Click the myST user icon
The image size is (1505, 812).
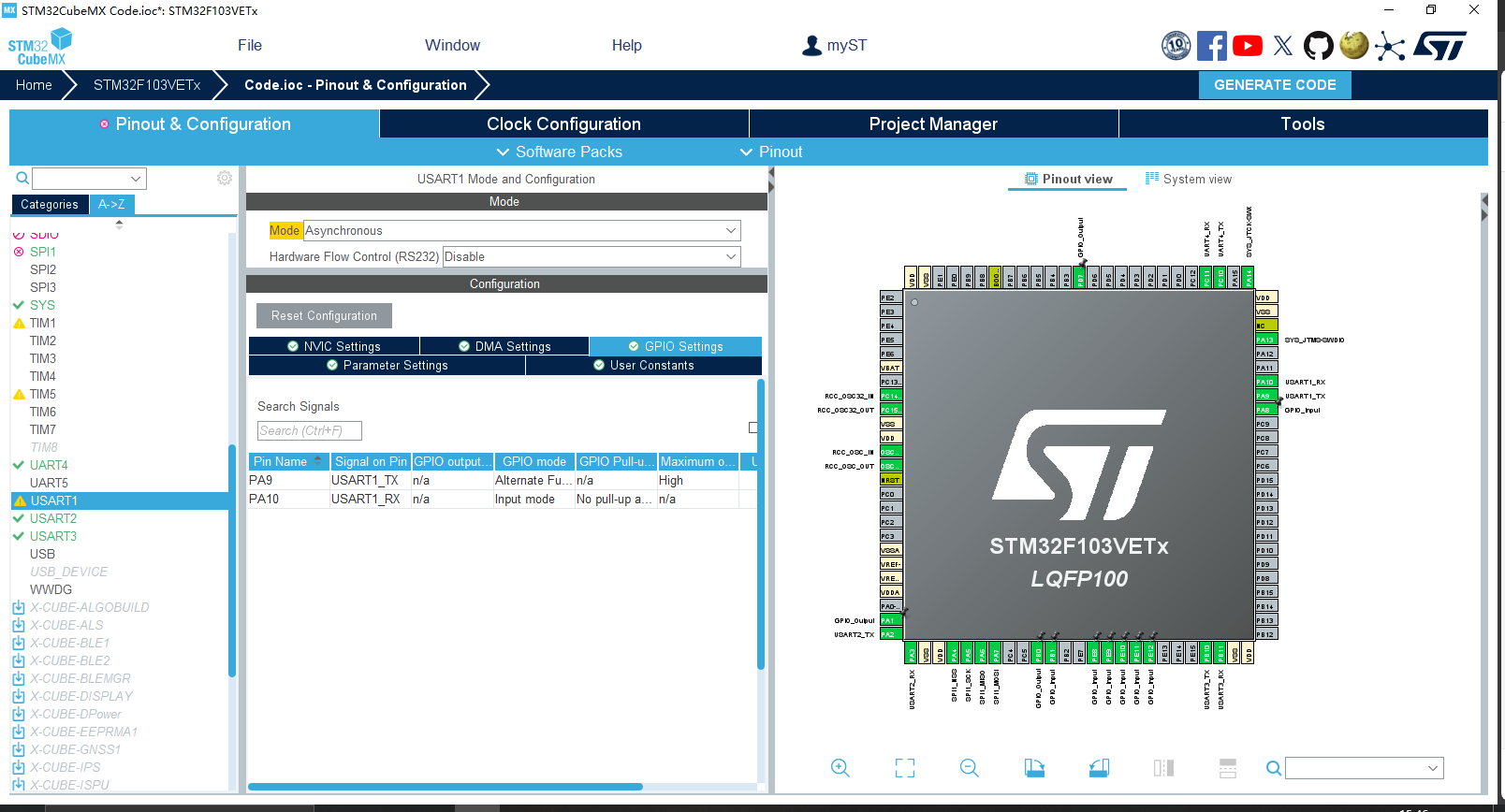(x=811, y=45)
